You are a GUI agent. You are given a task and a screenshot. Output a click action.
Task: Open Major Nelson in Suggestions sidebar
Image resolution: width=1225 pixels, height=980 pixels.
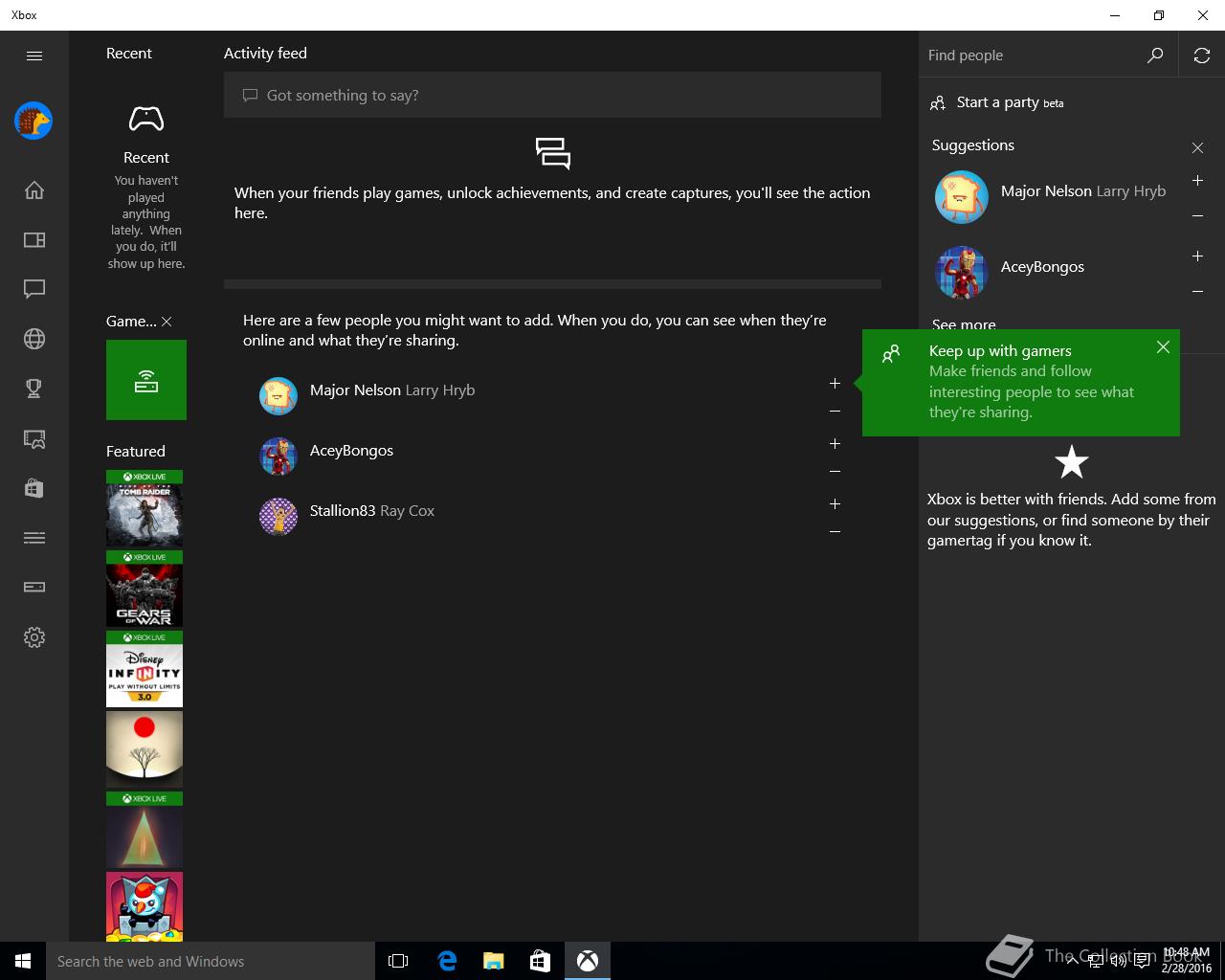coord(1083,190)
